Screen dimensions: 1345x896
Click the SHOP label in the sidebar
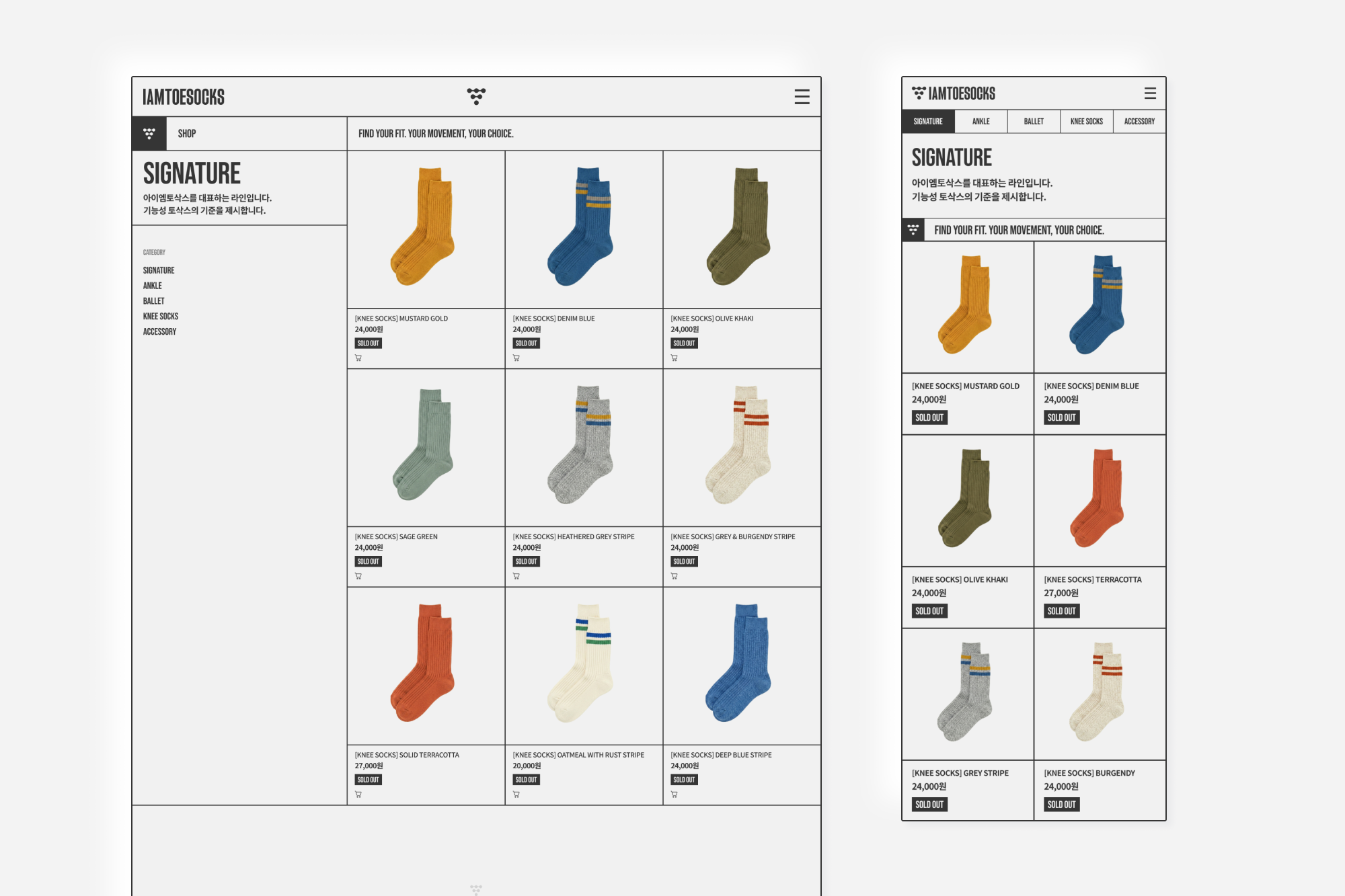click(x=187, y=134)
